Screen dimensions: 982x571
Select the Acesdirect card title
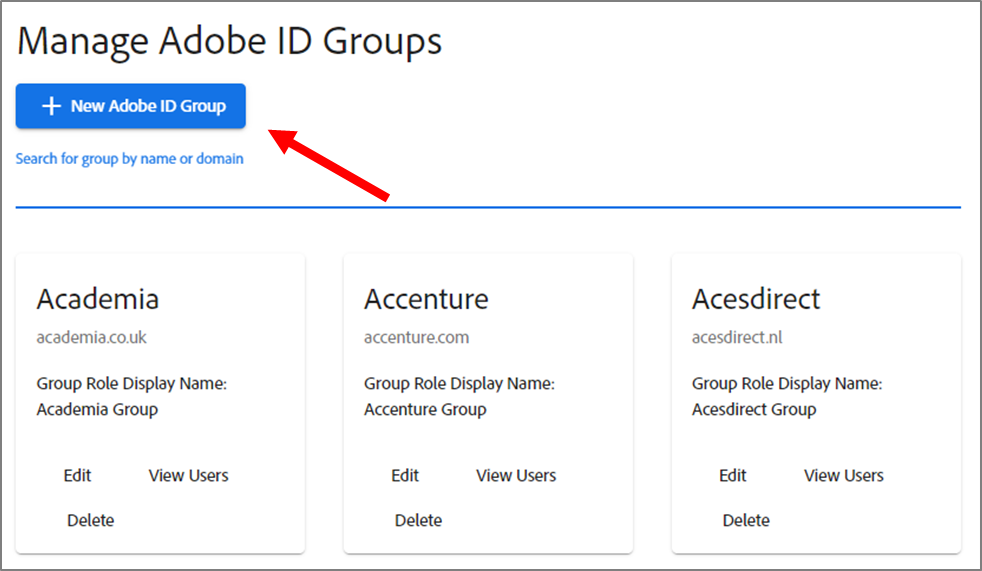point(756,299)
